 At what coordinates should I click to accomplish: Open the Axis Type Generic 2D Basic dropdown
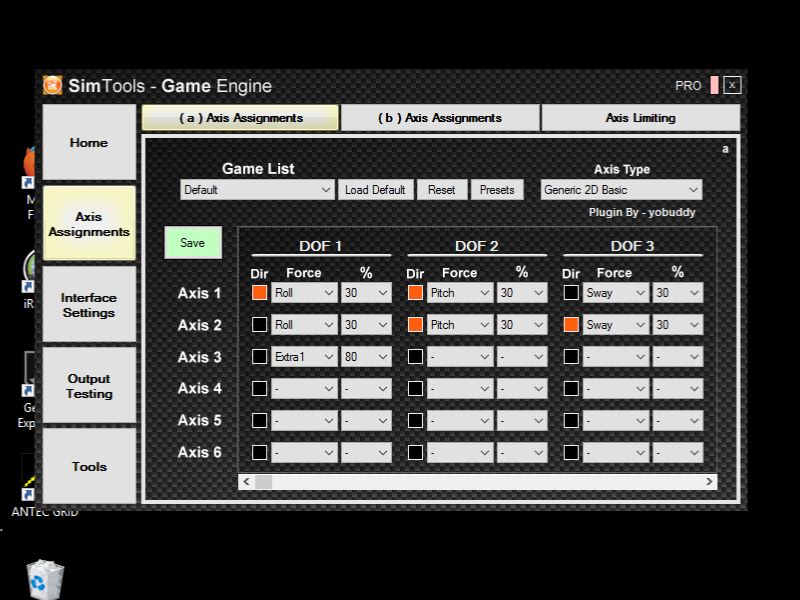[x=621, y=190]
